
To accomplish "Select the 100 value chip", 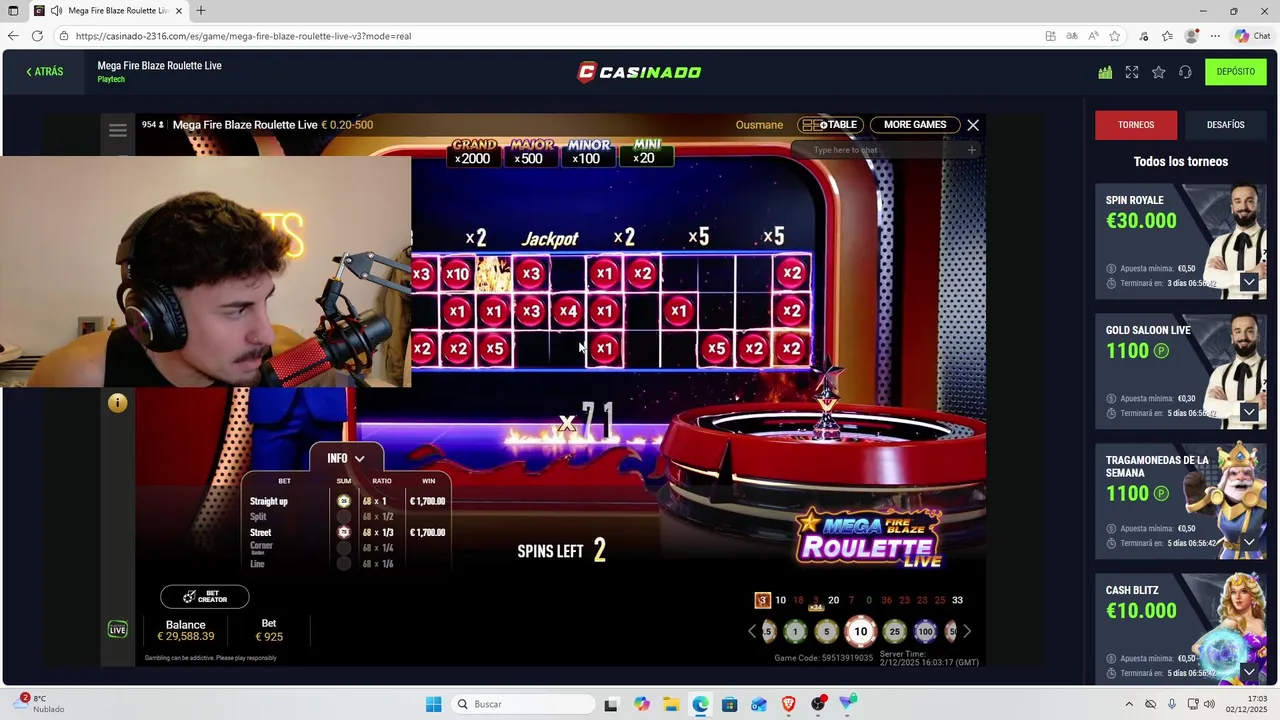I will (x=926, y=631).
